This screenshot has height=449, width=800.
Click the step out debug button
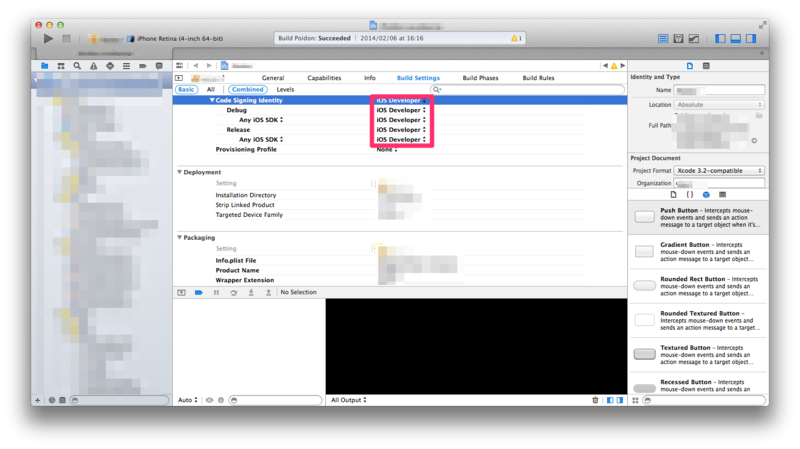(268, 292)
